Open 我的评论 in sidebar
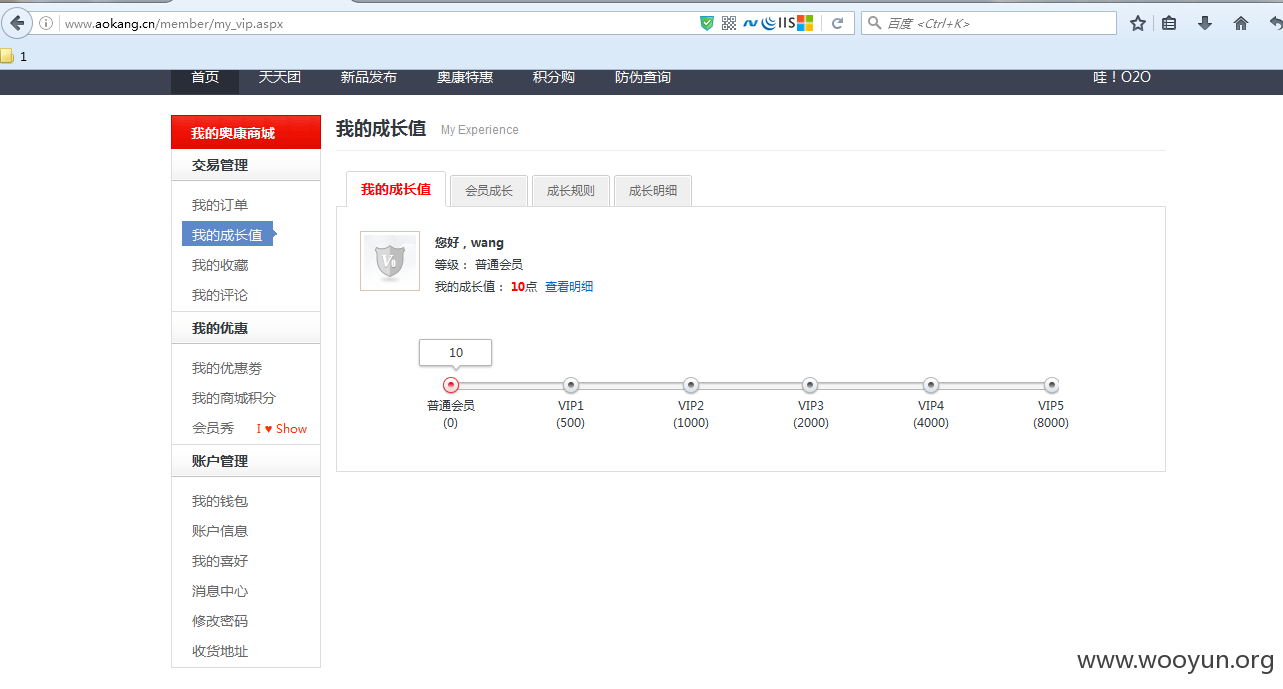Screen dimensions: 1283x689 tap(220, 295)
